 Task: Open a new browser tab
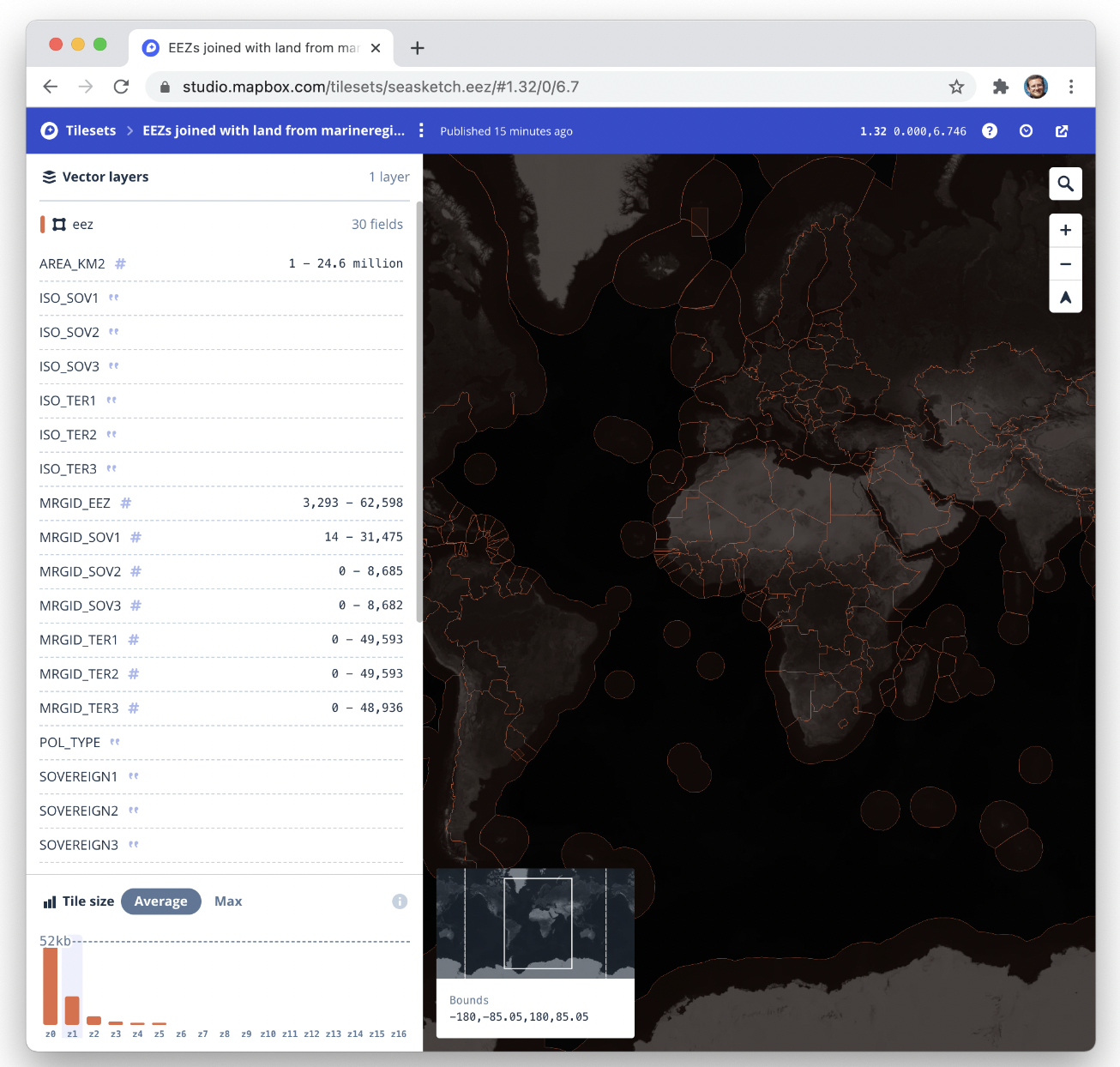point(417,48)
